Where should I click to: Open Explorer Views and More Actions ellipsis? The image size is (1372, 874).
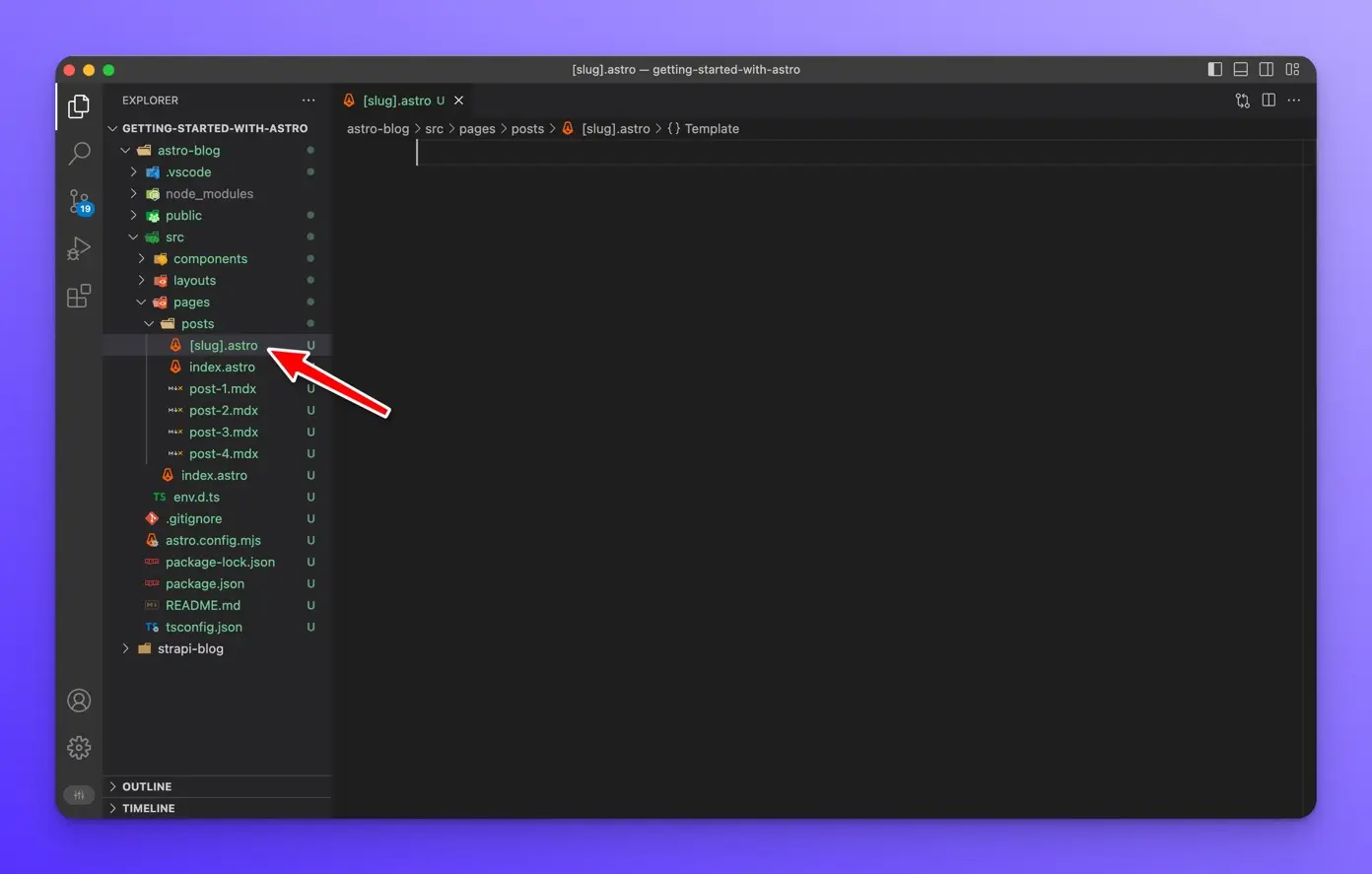point(309,101)
